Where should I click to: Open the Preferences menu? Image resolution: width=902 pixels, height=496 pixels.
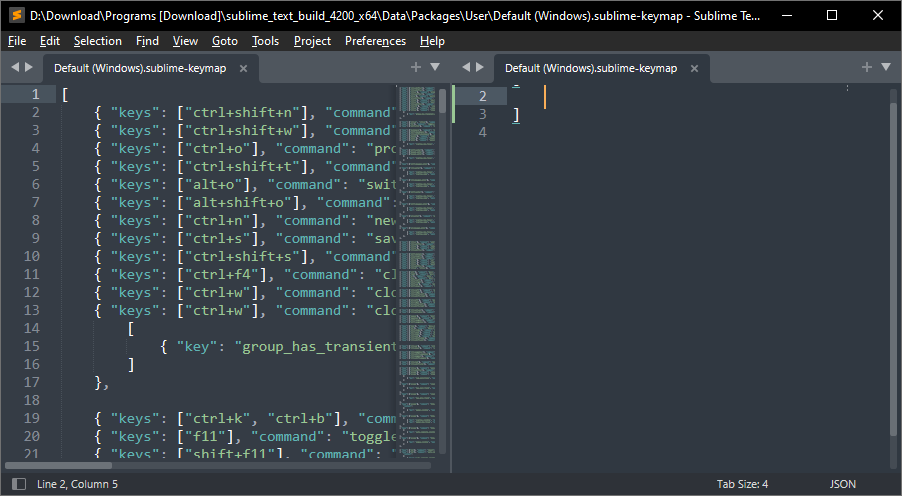[x=375, y=41]
